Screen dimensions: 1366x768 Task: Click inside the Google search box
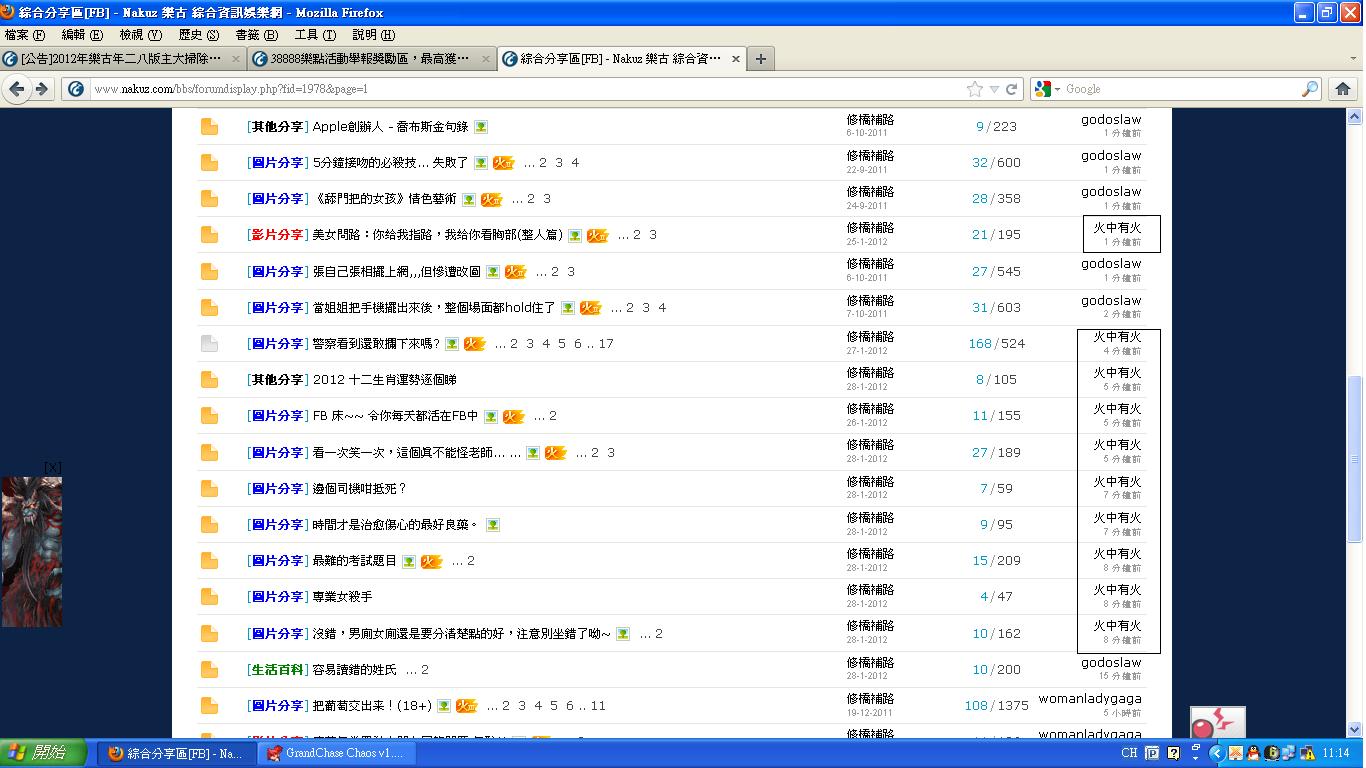pyautogui.click(x=1180, y=89)
